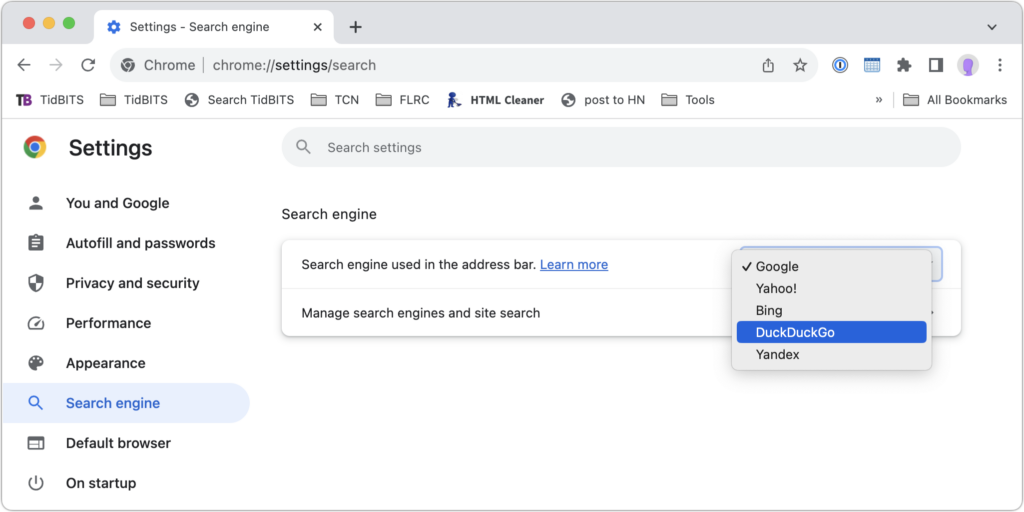The image size is (1024, 512).
Task: Reload the page with refresh icon
Action: [x=88, y=65]
